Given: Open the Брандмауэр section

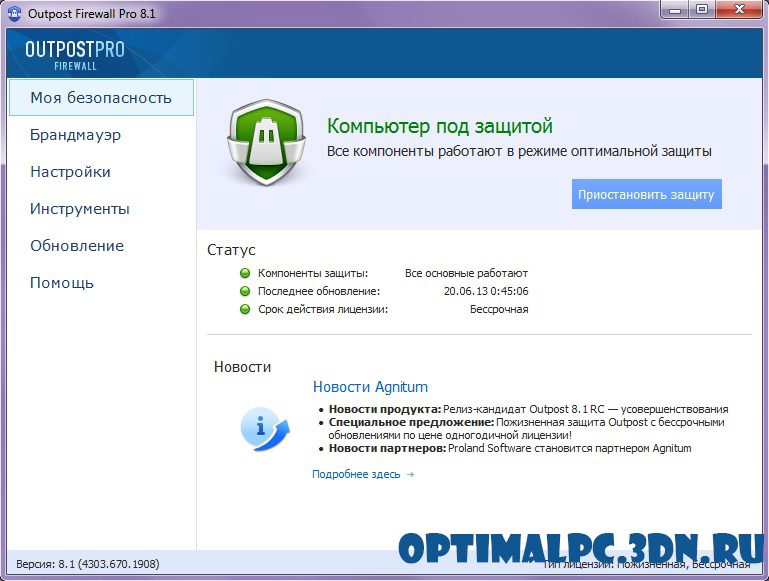Looking at the screenshot, I should pyautogui.click(x=75, y=135).
